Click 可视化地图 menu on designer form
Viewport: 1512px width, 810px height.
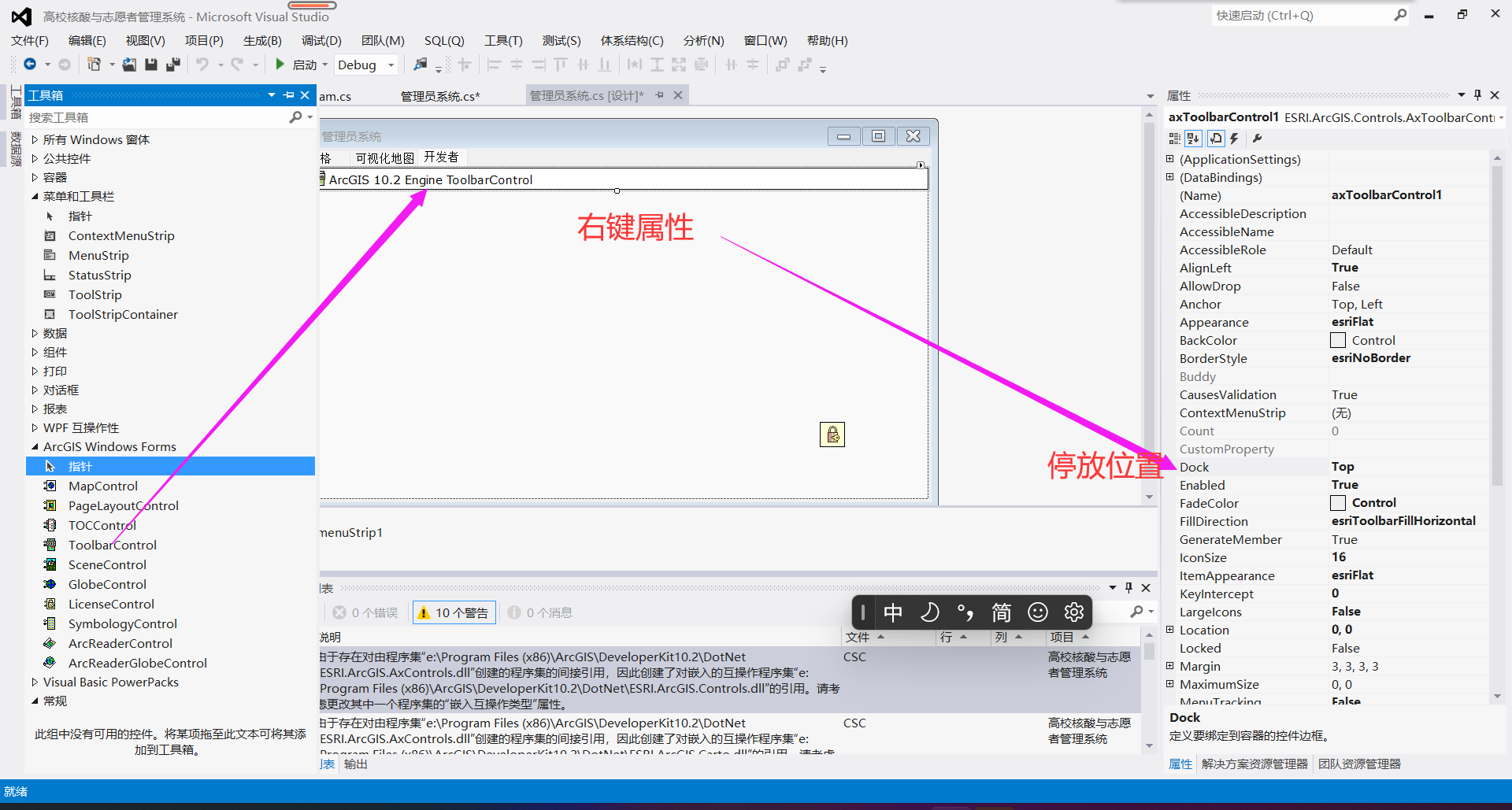tap(384, 157)
